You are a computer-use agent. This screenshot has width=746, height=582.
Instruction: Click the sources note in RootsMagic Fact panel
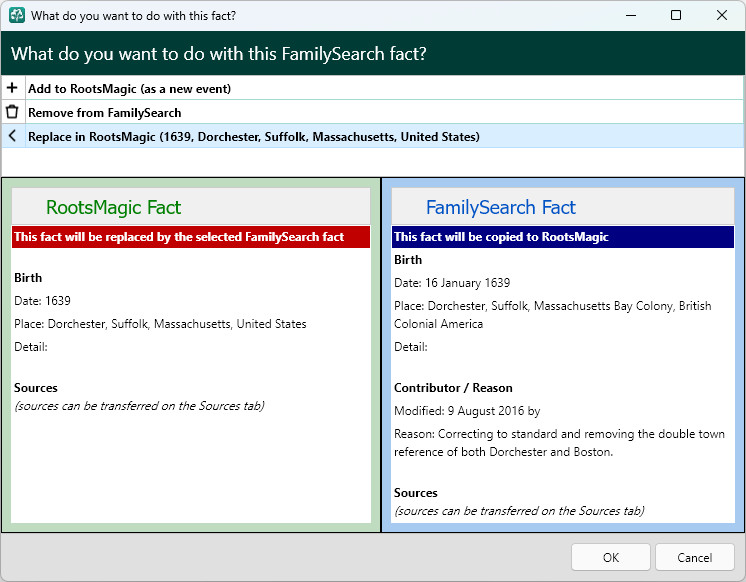point(139,406)
